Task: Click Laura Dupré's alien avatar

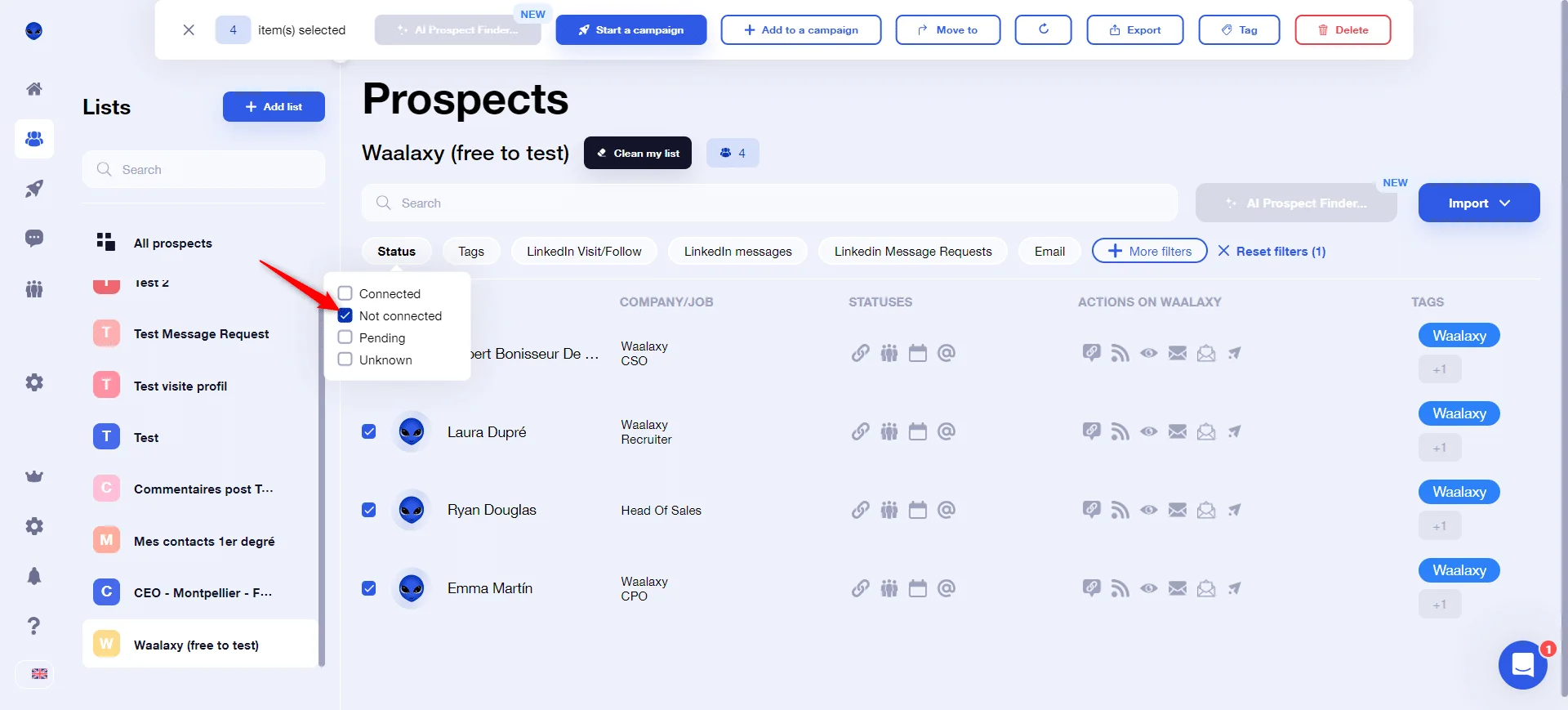Action: click(412, 431)
